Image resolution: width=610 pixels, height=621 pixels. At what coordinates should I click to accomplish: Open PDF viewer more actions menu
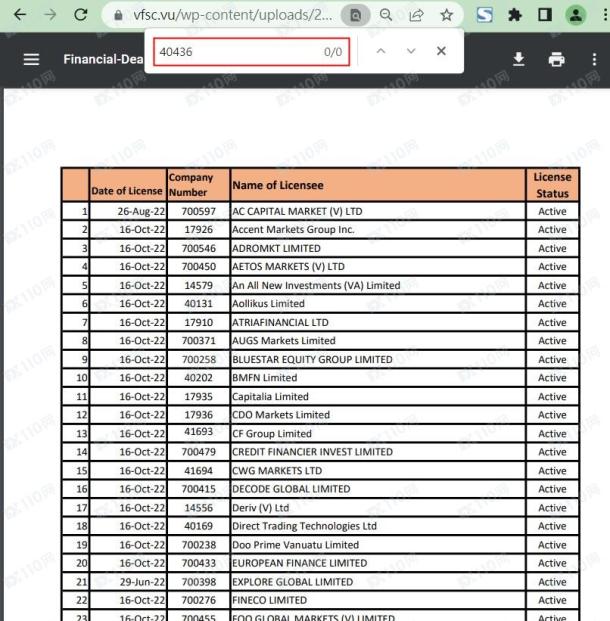pyautogui.click(x=594, y=59)
